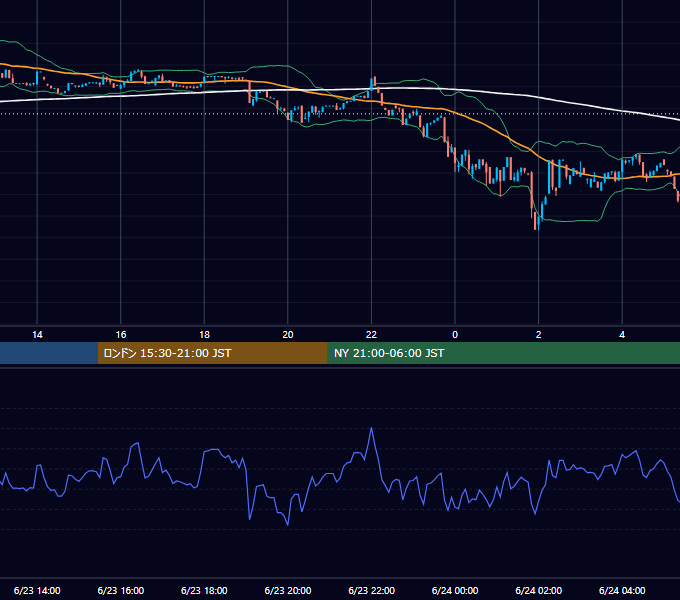The image size is (680, 600).
Task: Select the 2 hour axis label
Action: 538,335
